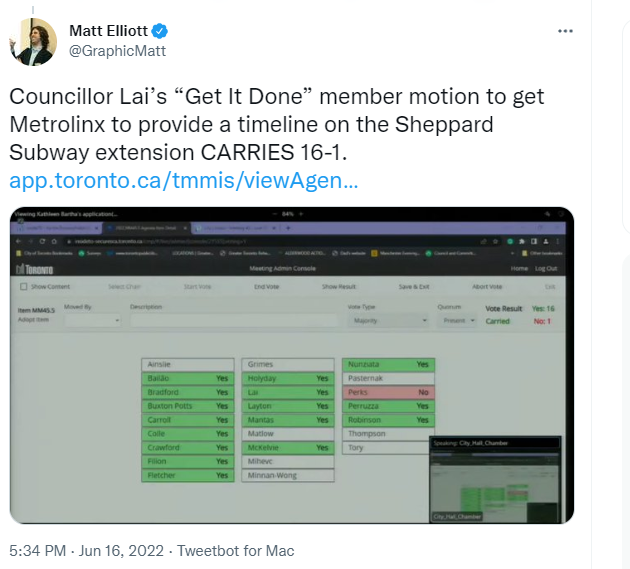Click Save & Exit in the console
Screen dimensions: 630x569
[x=413, y=287]
